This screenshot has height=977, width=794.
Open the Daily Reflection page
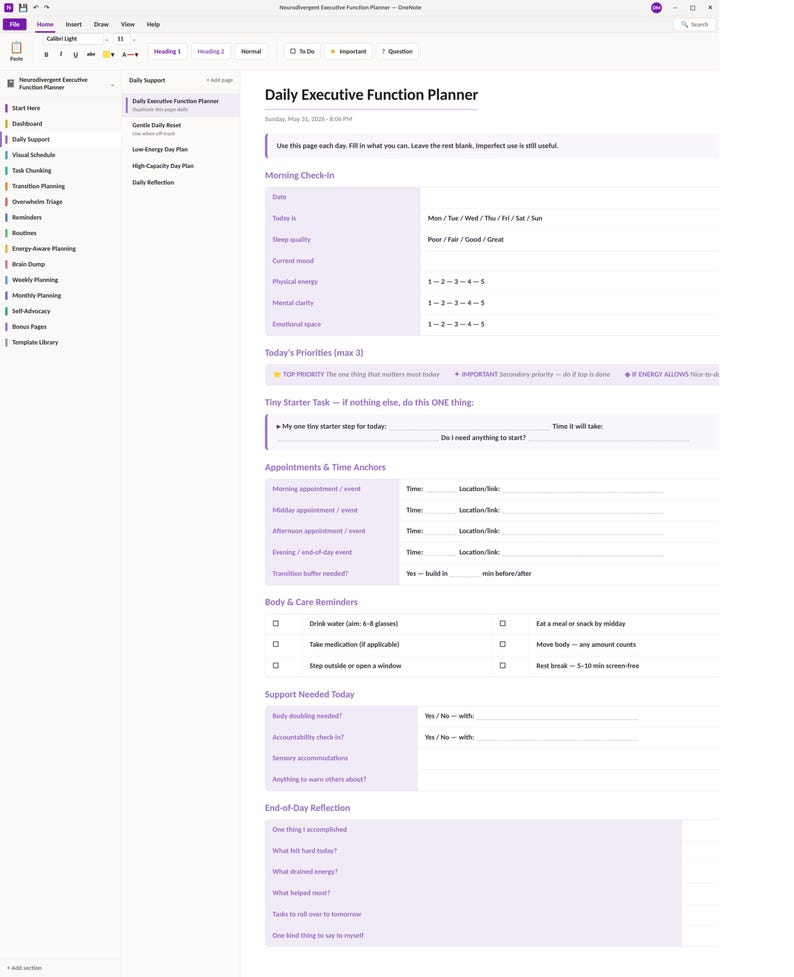tap(182, 183)
